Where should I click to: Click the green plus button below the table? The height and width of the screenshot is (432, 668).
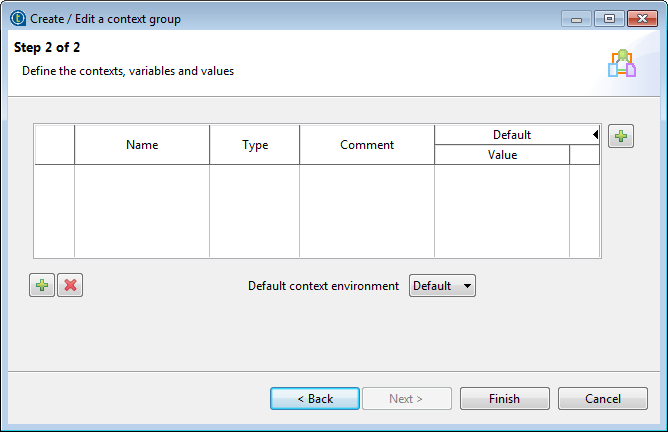[x=42, y=285]
